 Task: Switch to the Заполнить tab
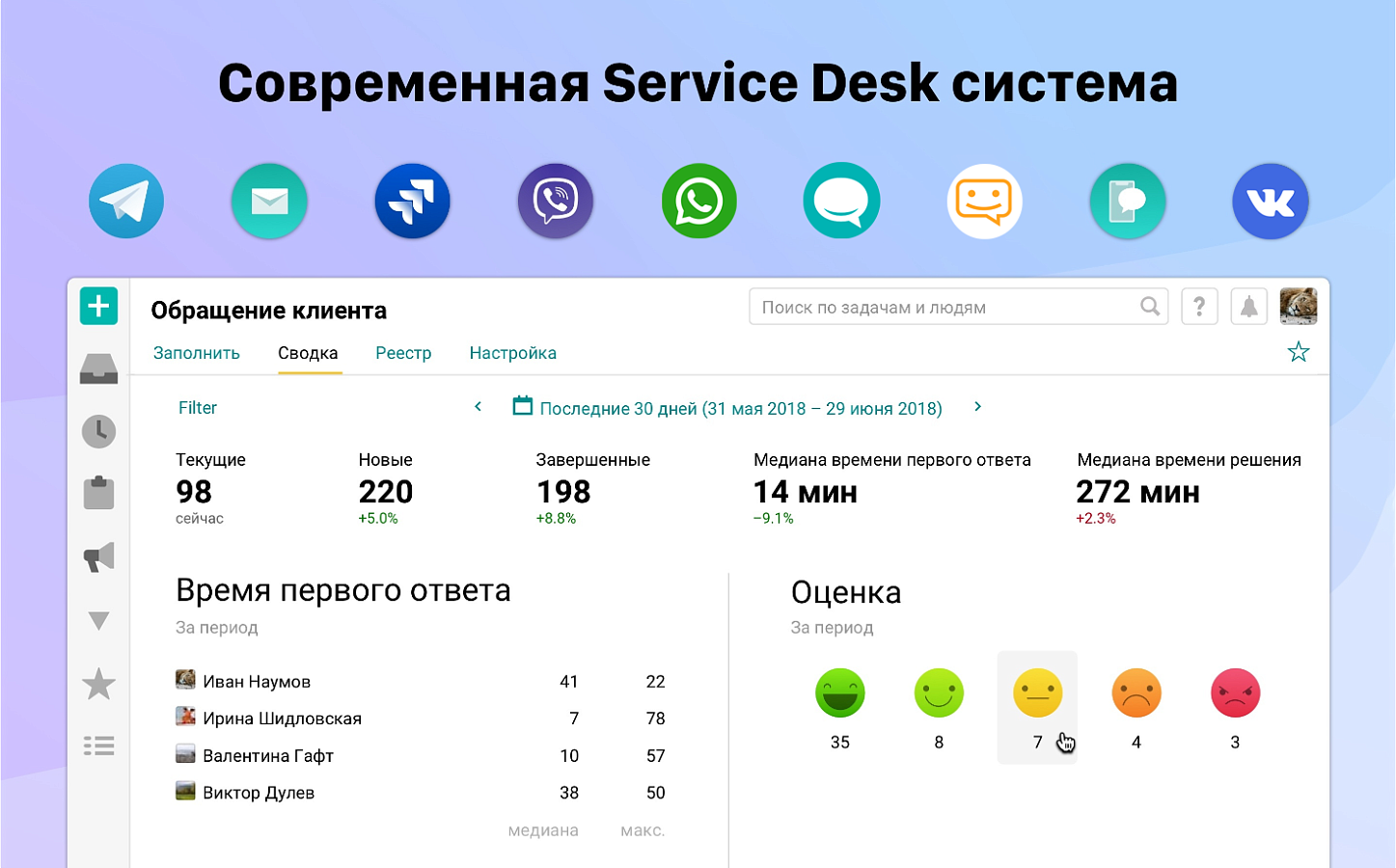[x=197, y=353]
